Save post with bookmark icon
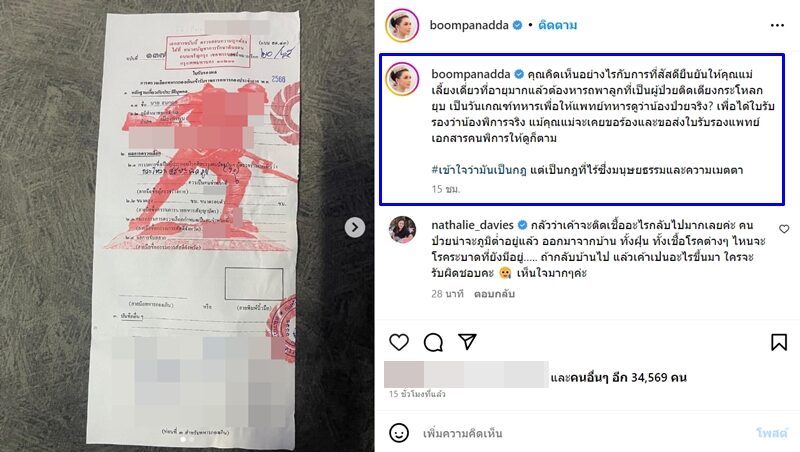This screenshot has height=452, width=800. 779,342
